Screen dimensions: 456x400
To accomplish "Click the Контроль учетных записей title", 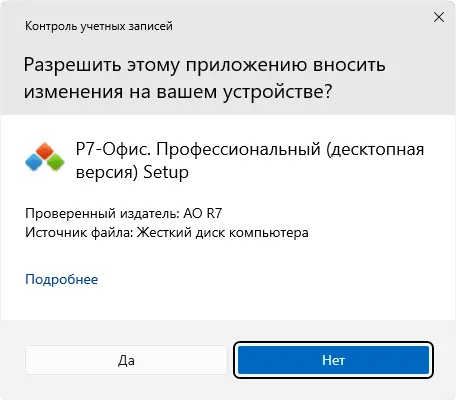I will click(99, 26).
